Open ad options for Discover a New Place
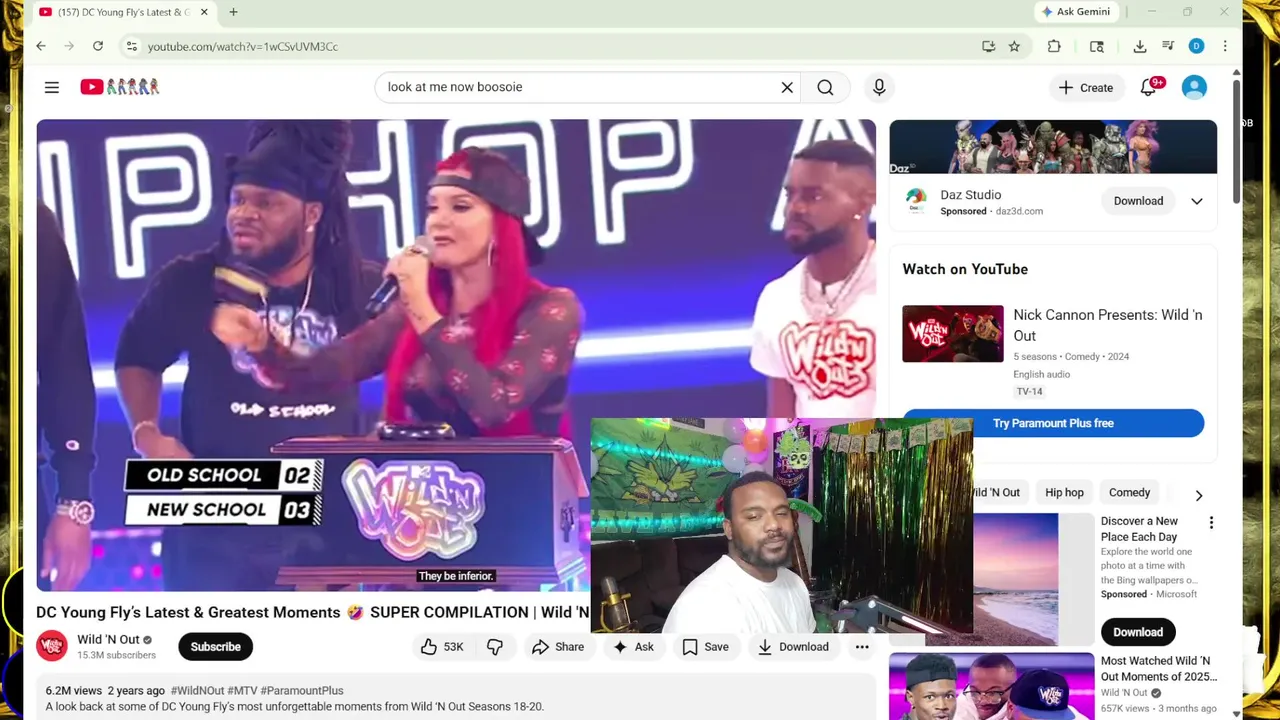The image size is (1280, 720). (x=1211, y=523)
